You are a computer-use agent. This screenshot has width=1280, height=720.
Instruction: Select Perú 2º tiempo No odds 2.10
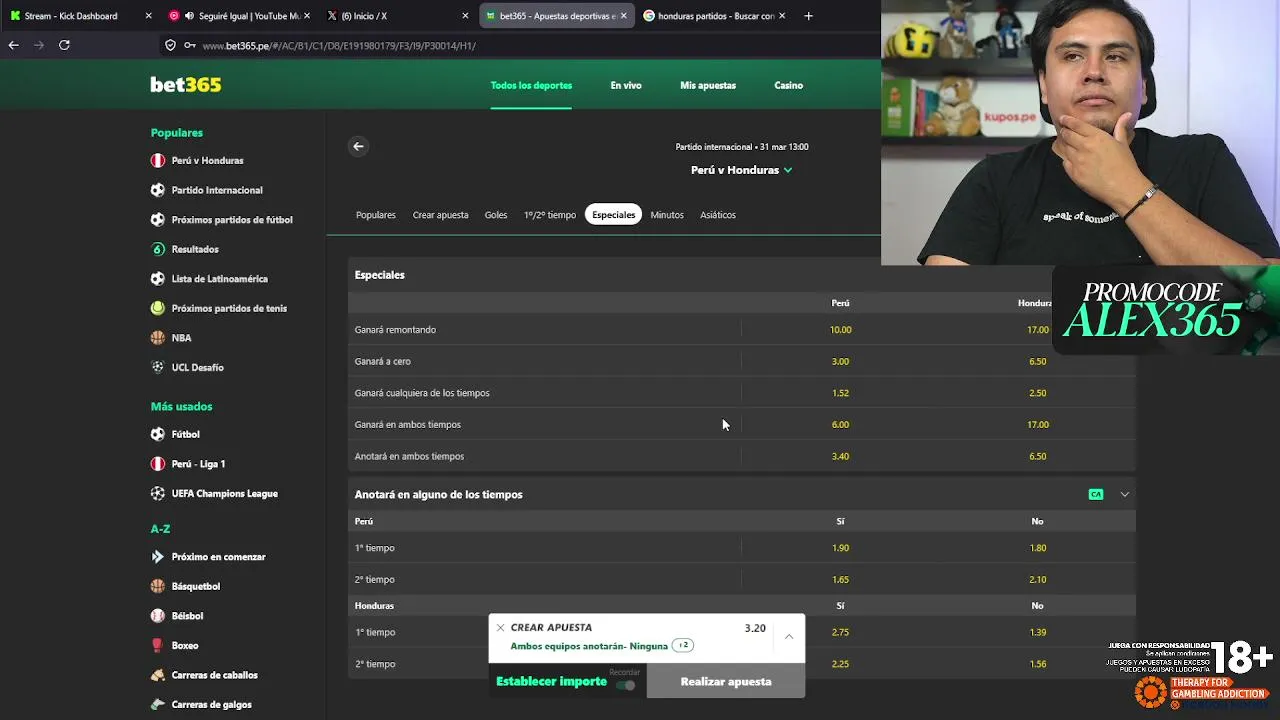1038,579
